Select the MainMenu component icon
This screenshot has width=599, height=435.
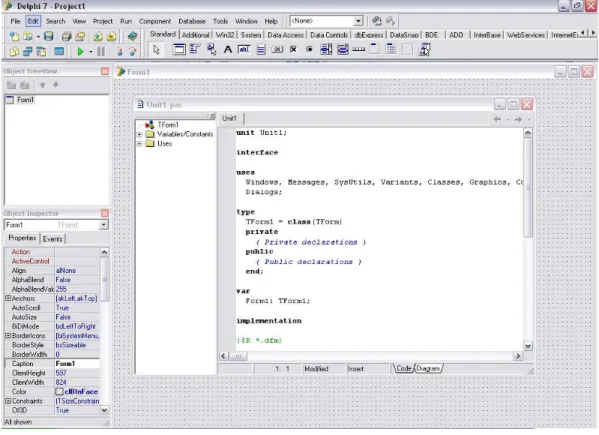click(x=195, y=49)
